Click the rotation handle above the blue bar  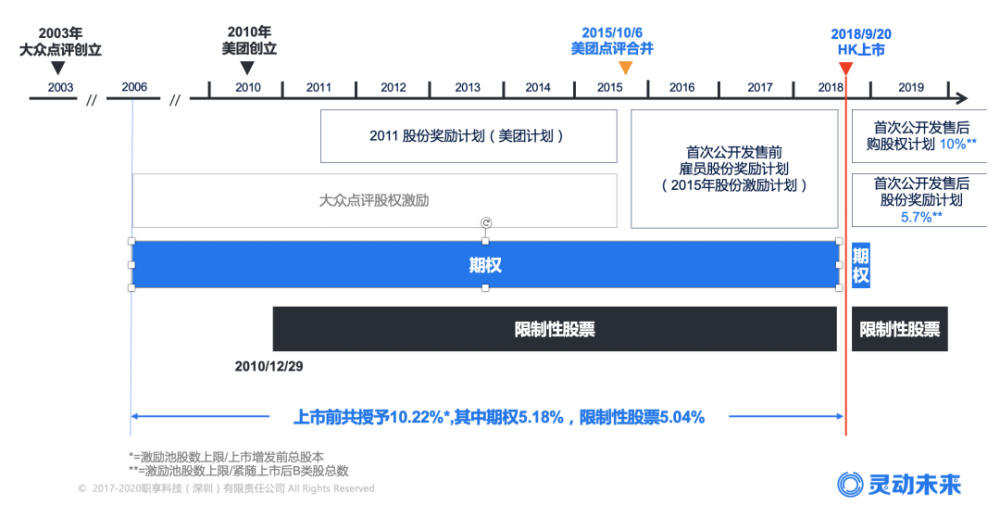point(486,223)
